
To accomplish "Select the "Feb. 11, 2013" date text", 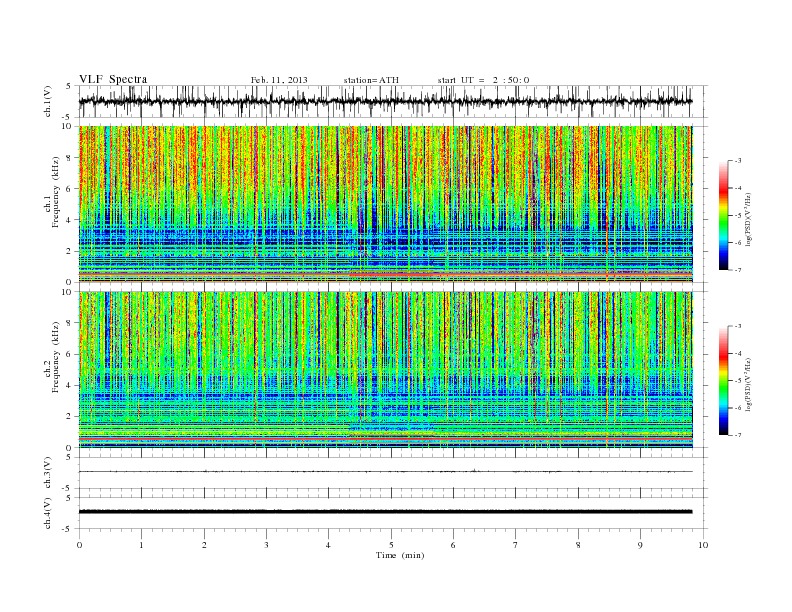I will click(279, 80).
